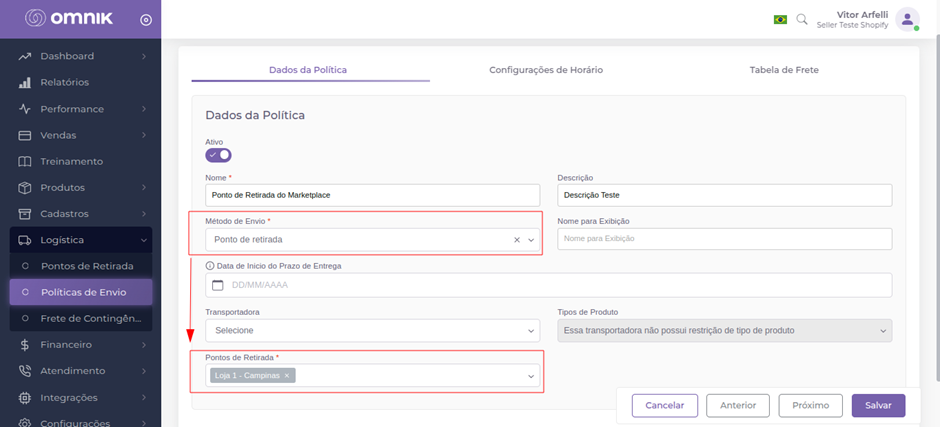
Task: Click the Omnik logo
Action: tap(68, 19)
